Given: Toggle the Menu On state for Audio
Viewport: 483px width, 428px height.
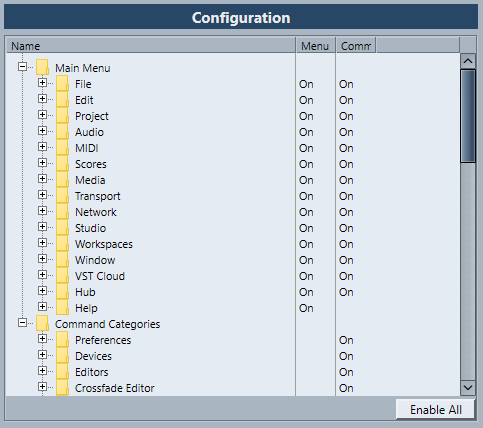Looking at the screenshot, I should coord(306,132).
